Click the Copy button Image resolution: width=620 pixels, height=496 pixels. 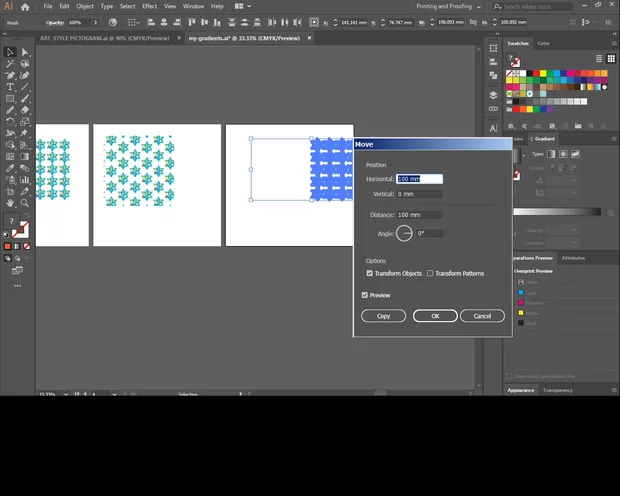point(383,316)
